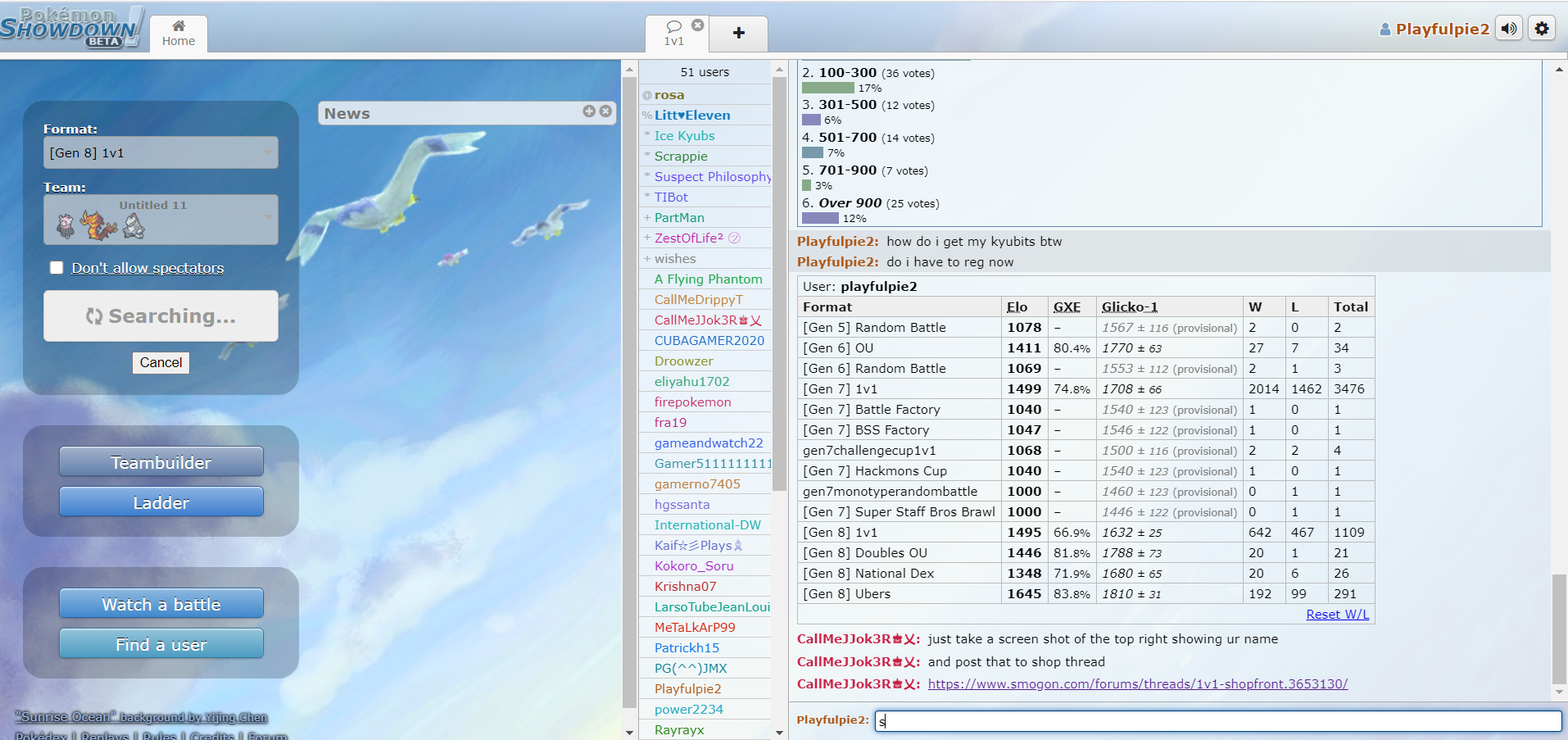Select user A Flying Phantom
Screen dimensions: 1568x740
pos(705,279)
